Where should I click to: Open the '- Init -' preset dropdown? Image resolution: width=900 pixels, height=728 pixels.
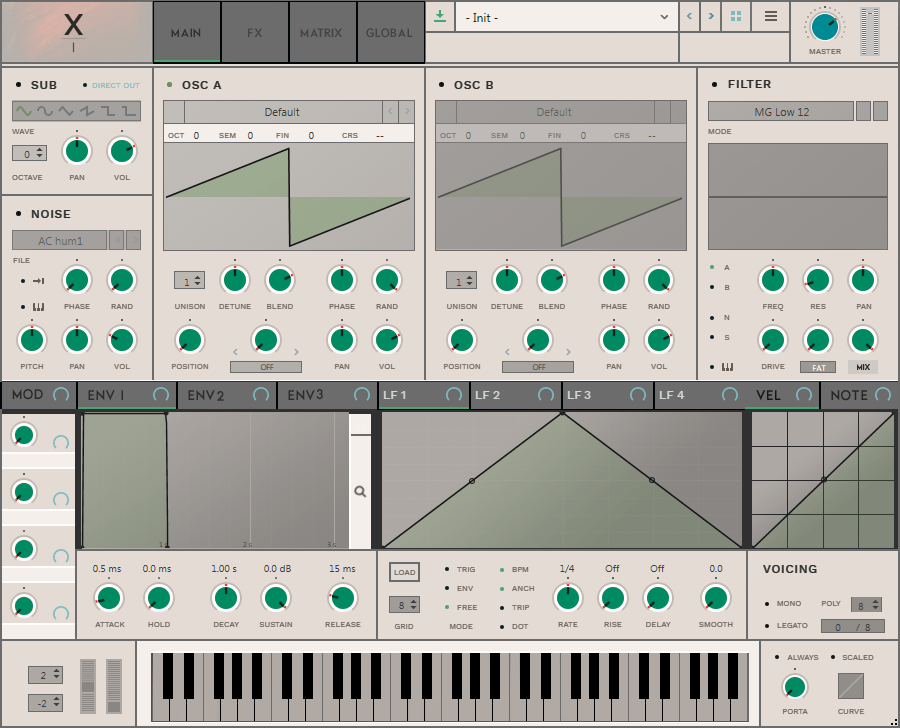[565, 17]
